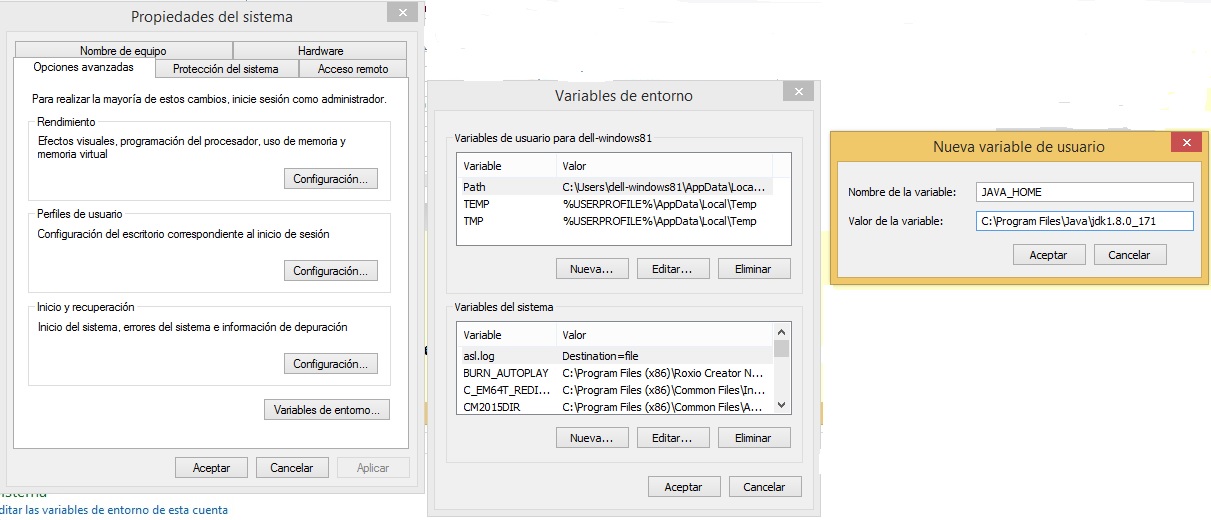The height and width of the screenshot is (520, 1211).
Task: Select BURN_AUTOPLAY in system variables list
Action: point(613,373)
